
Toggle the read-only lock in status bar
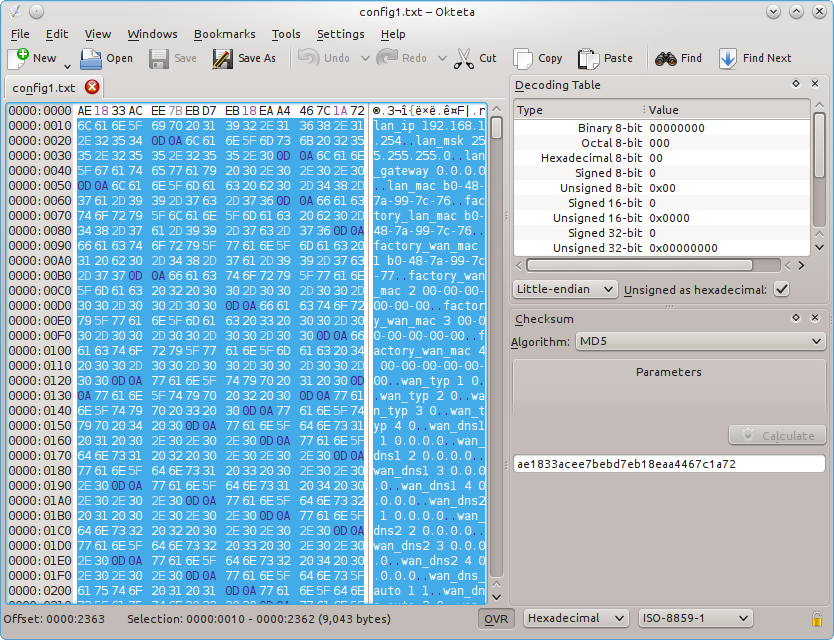click(x=817, y=619)
